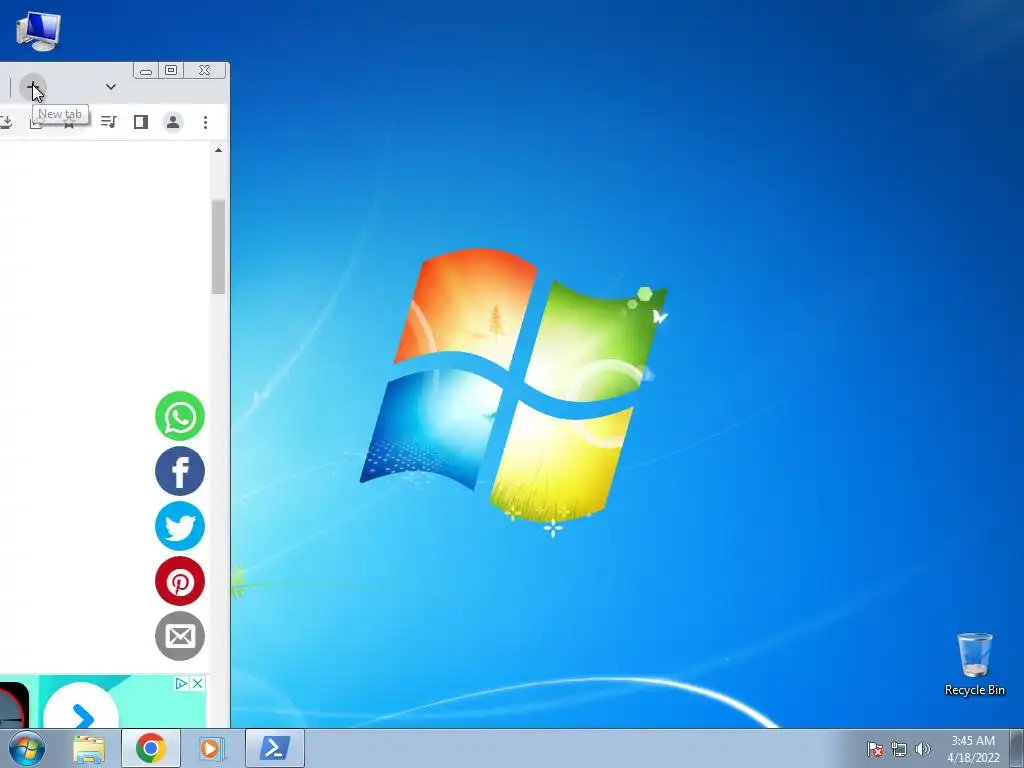Open the volume speaker icon
1024x768 pixels.
(x=923, y=749)
